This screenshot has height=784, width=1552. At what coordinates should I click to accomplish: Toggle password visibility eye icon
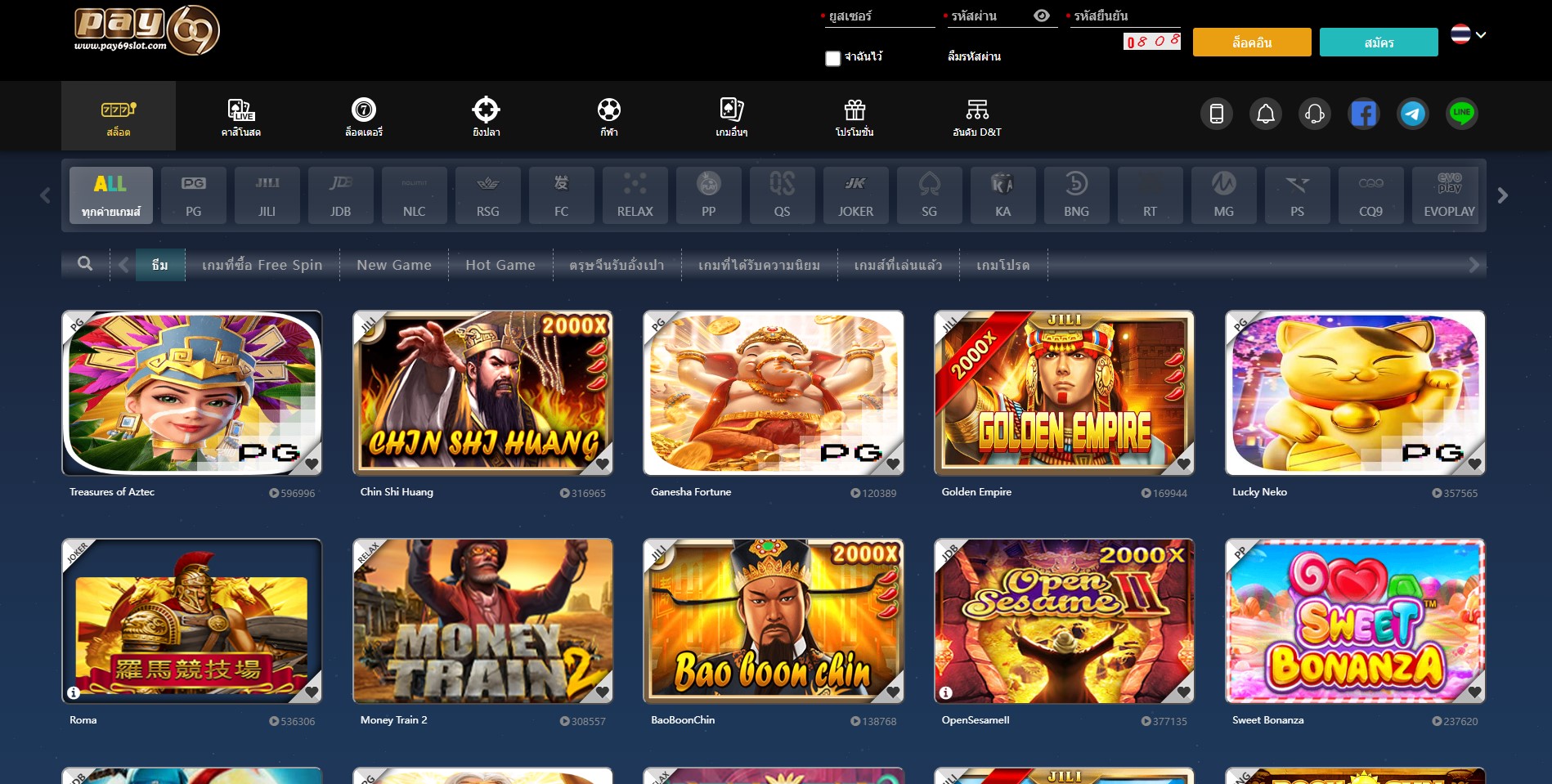tap(1042, 16)
